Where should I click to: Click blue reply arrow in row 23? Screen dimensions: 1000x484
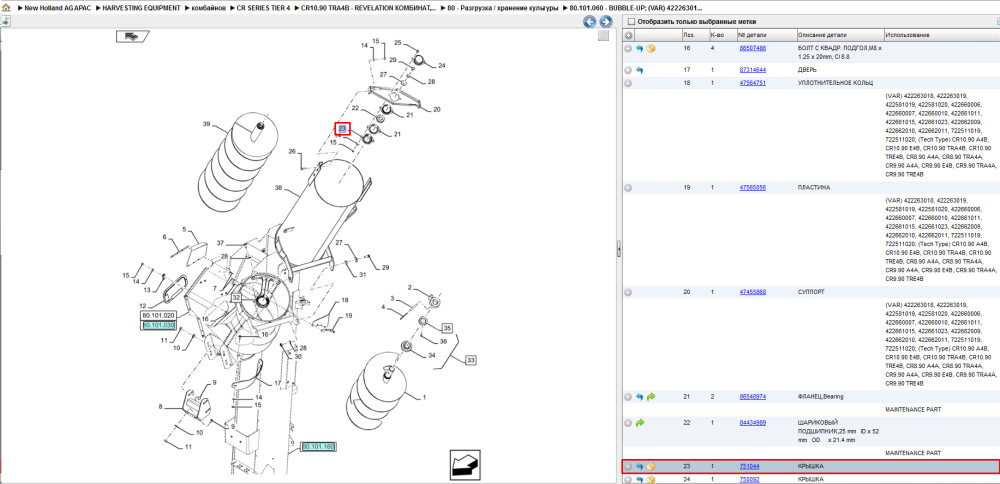coord(640,467)
